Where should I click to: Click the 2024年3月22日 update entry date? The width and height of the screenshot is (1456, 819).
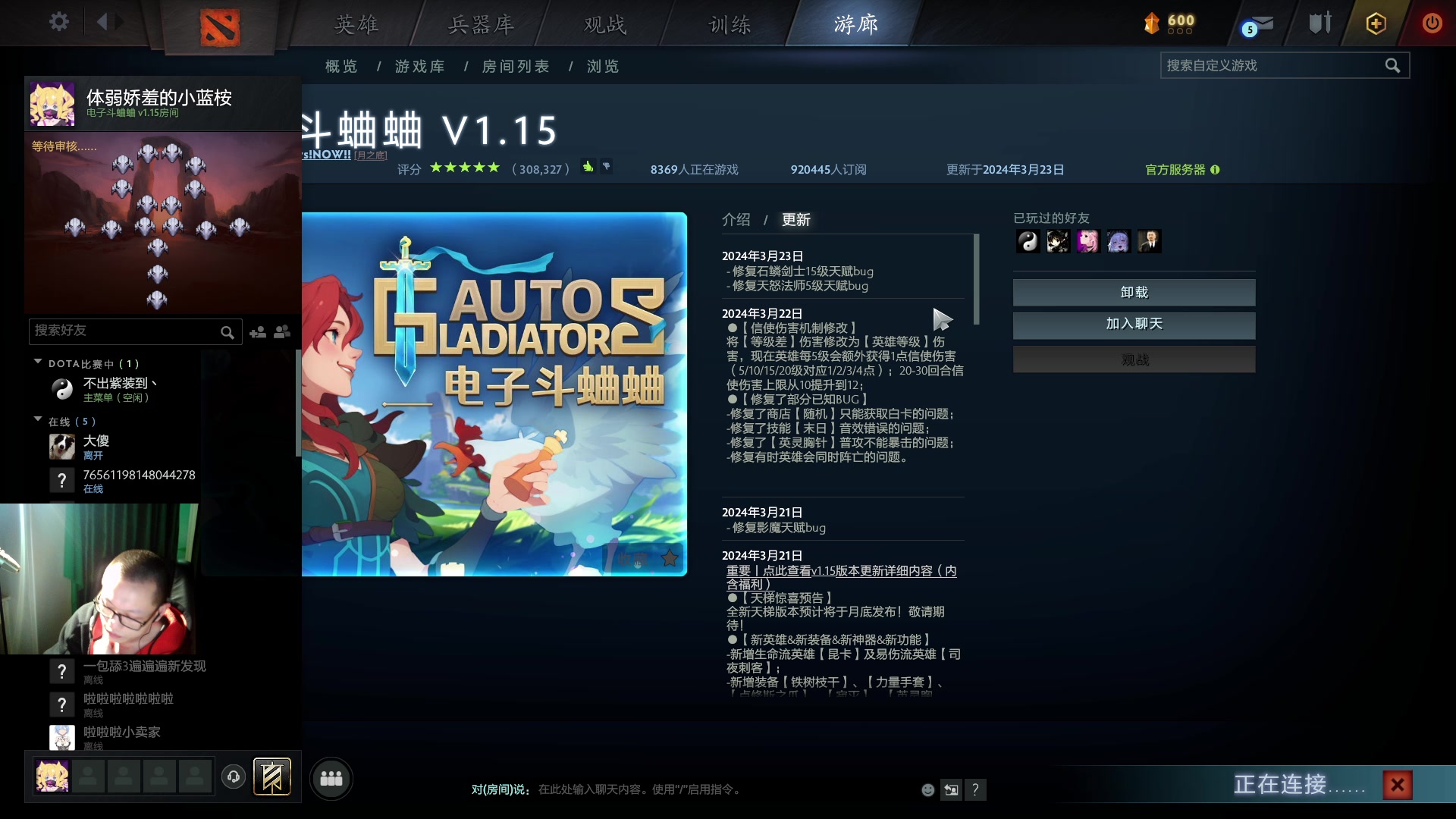point(762,314)
